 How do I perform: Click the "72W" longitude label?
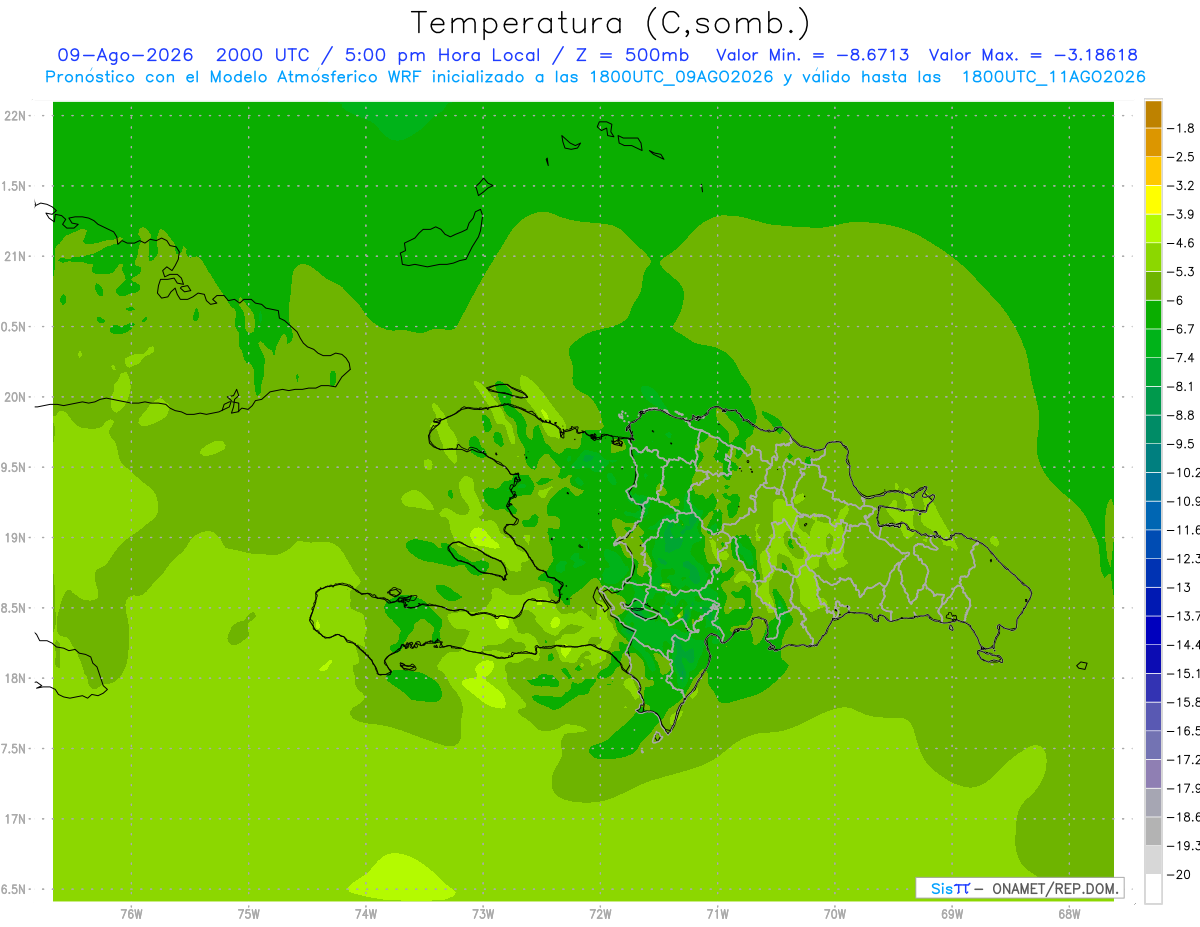point(600,914)
